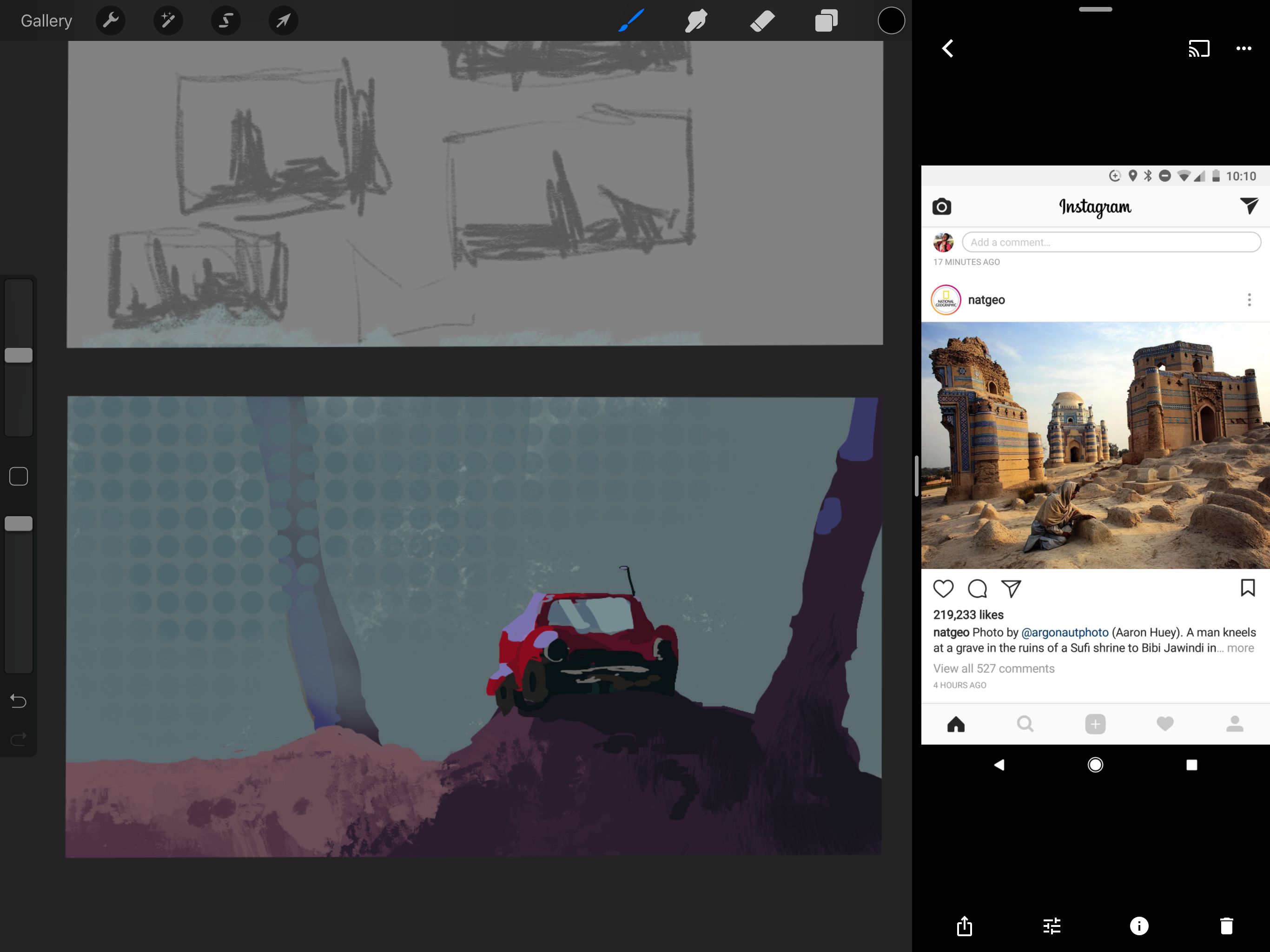
Task: Open 'View all 527 comments'
Action: coord(993,668)
